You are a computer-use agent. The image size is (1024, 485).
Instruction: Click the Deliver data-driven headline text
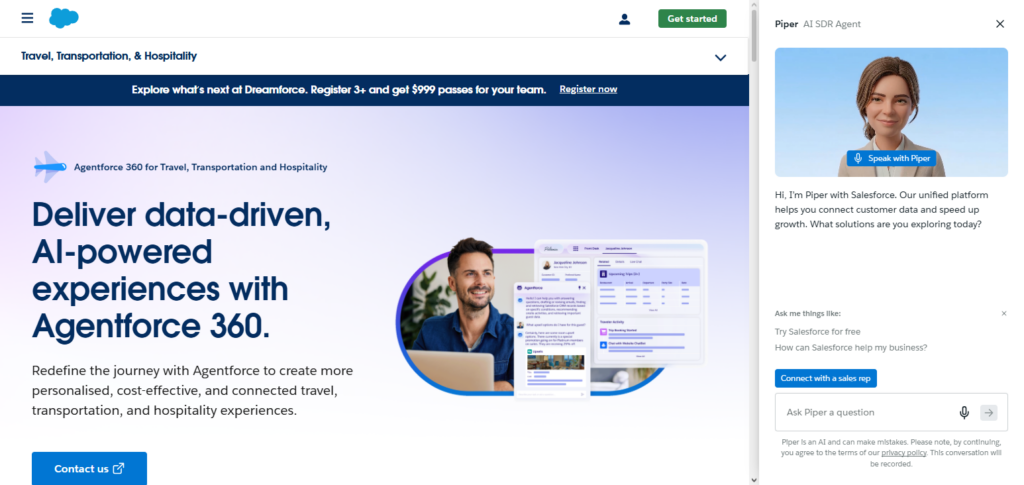182,269
